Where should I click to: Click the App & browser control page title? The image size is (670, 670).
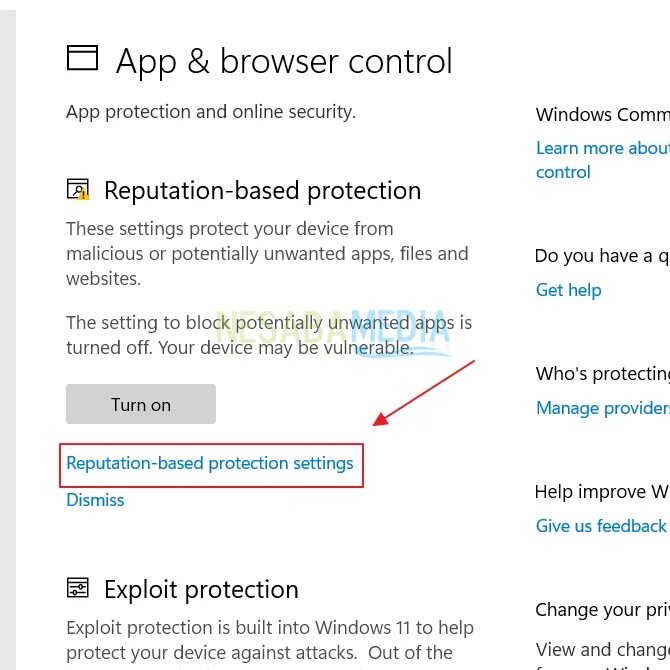pyautogui.click(x=284, y=61)
